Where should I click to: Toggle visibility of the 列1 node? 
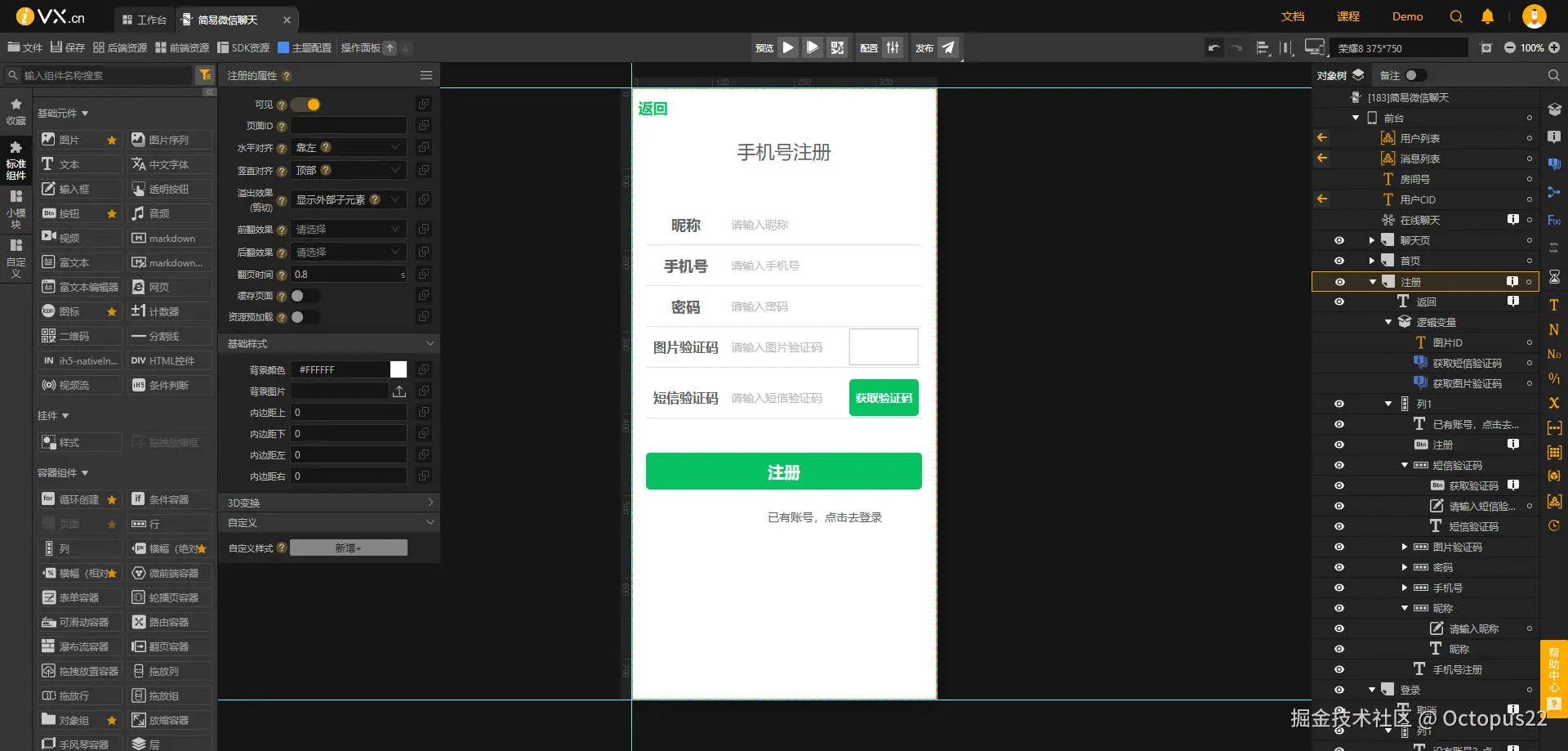[x=1339, y=404]
